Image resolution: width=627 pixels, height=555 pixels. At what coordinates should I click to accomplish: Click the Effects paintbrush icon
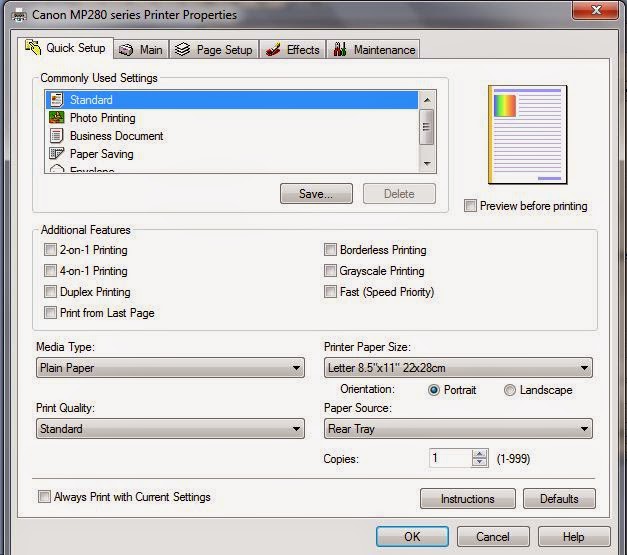coord(273,50)
